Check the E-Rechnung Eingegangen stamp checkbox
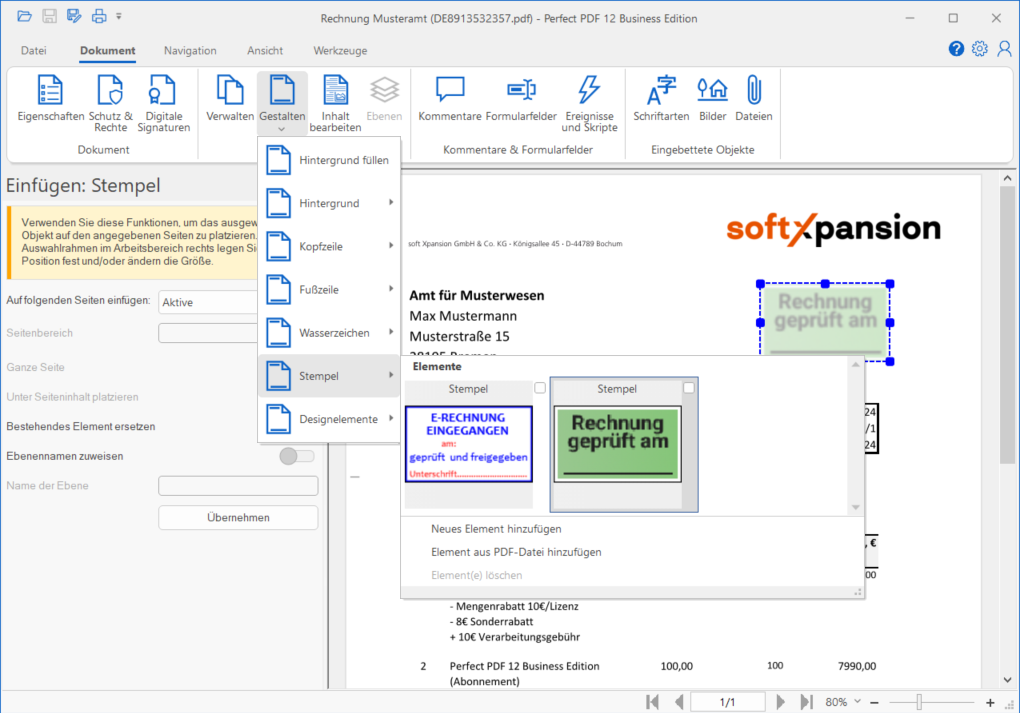This screenshot has height=713, width=1020. [x=540, y=388]
